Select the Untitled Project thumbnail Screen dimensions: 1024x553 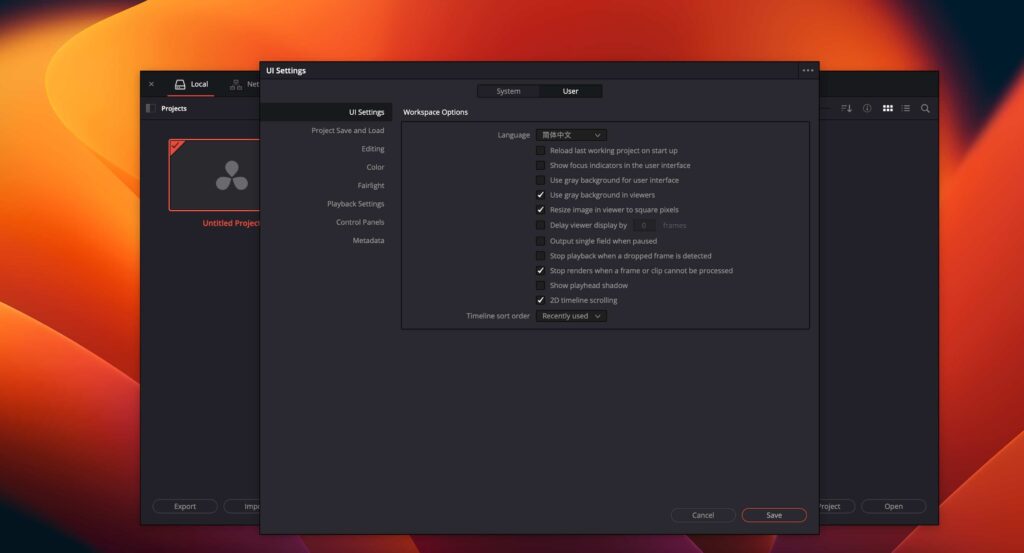214,175
